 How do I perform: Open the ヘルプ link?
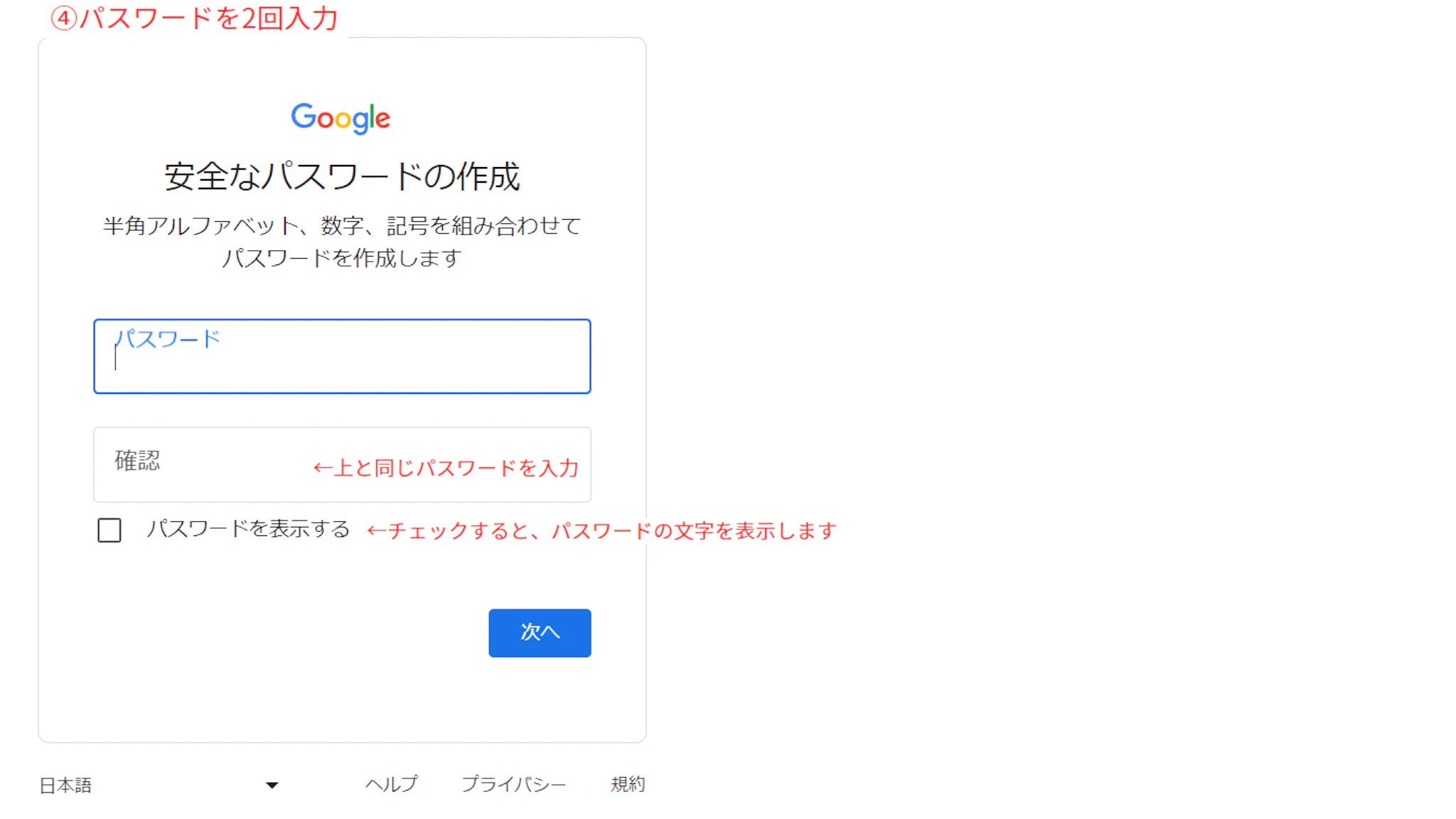click(x=392, y=784)
